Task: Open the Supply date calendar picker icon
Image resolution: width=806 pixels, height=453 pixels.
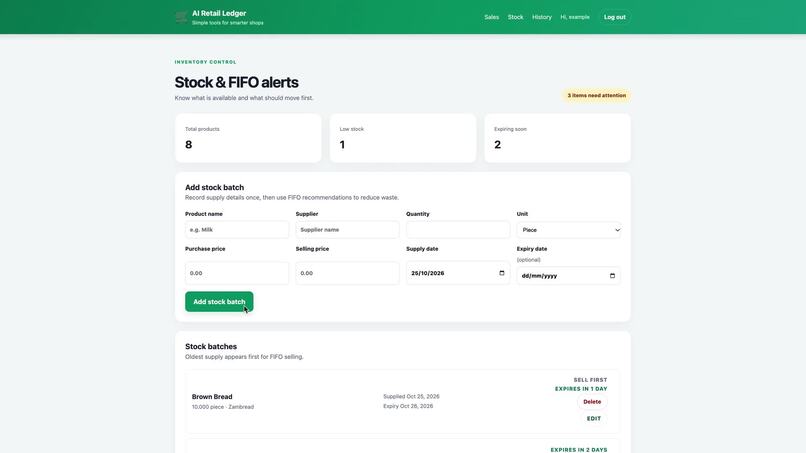Action: [x=502, y=273]
